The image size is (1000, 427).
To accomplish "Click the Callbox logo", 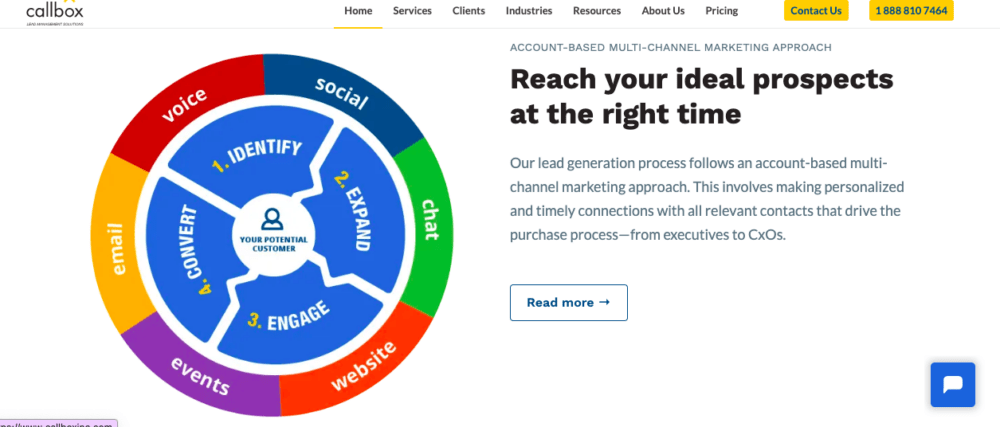I will (x=55, y=12).
